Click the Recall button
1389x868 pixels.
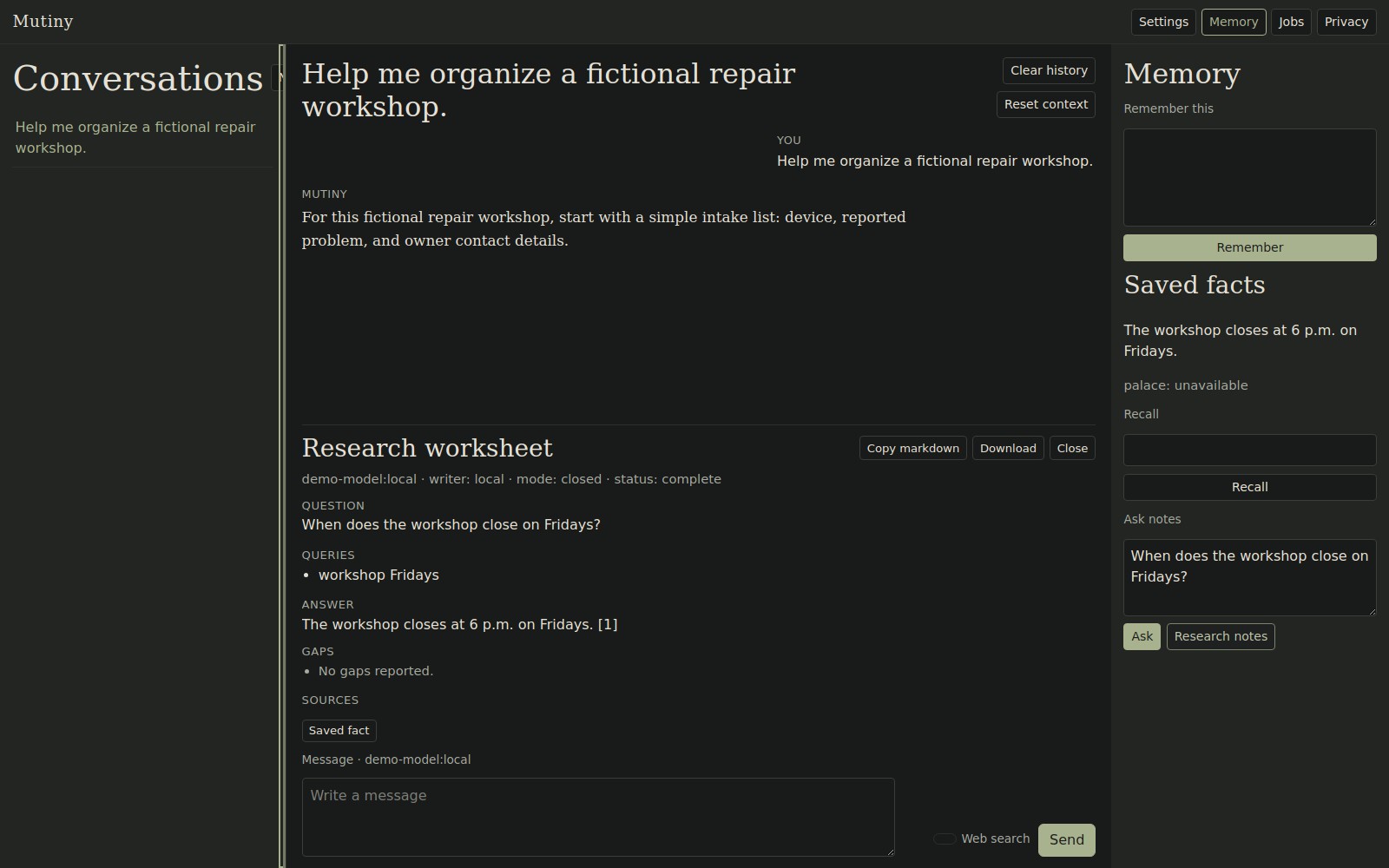pos(1249,487)
